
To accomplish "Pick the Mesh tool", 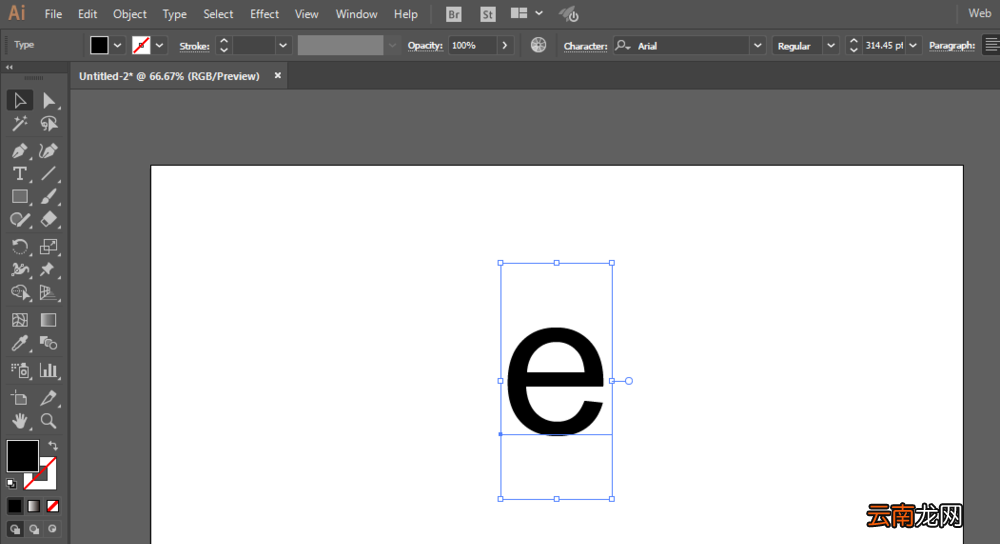I will tap(20, 320).
